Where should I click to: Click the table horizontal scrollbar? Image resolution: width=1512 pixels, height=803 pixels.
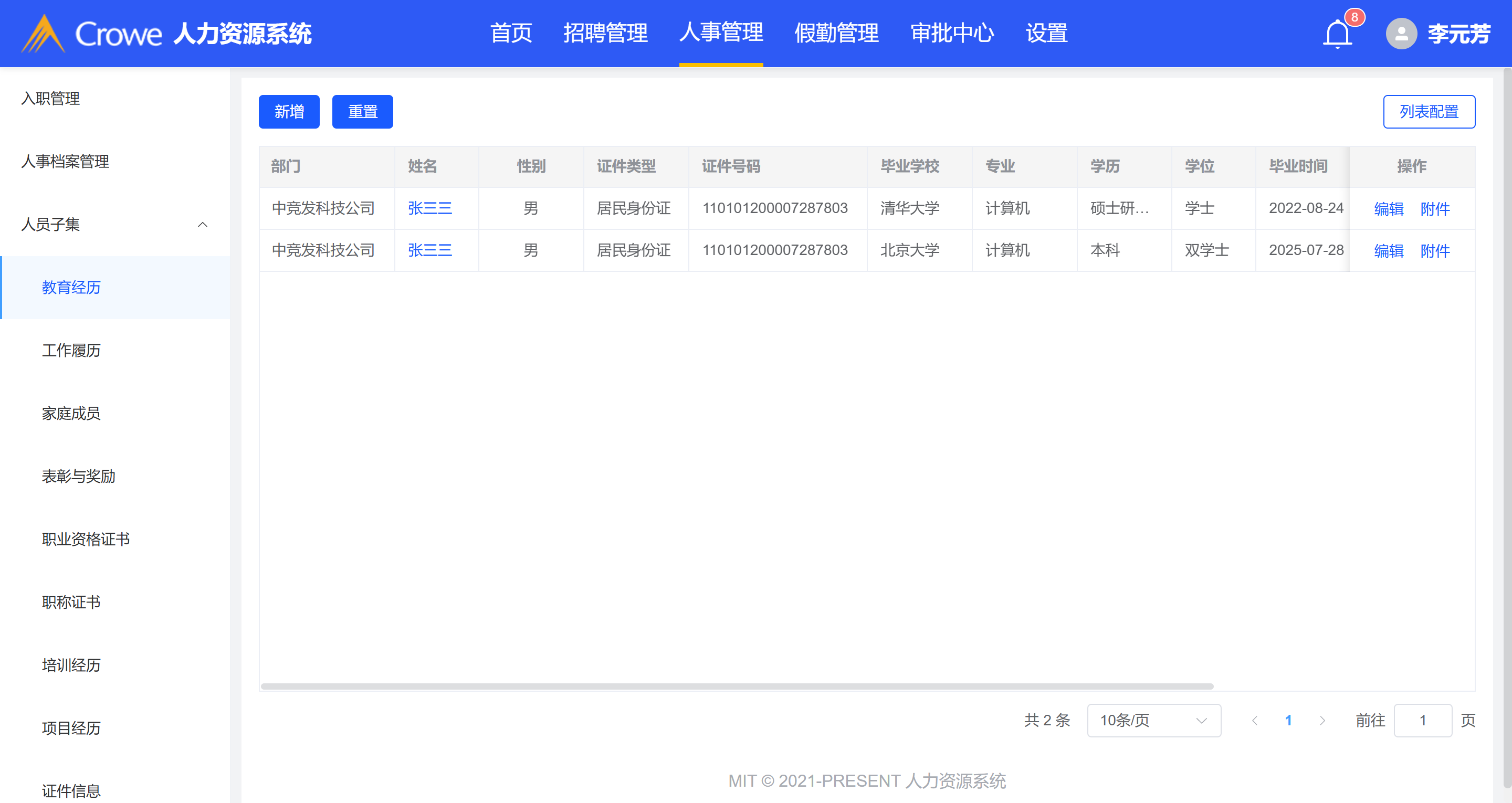coord(737,685)
